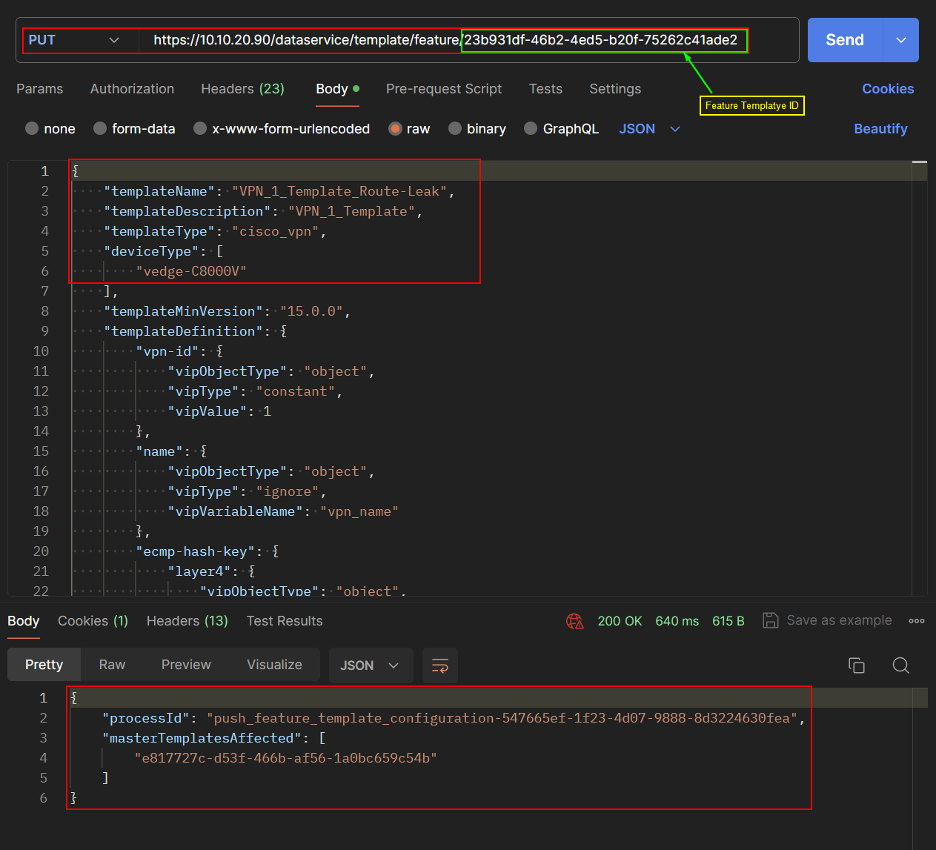936x850 pixels.
Task: Show the response Test Results tab
Action: coord(284,621)
